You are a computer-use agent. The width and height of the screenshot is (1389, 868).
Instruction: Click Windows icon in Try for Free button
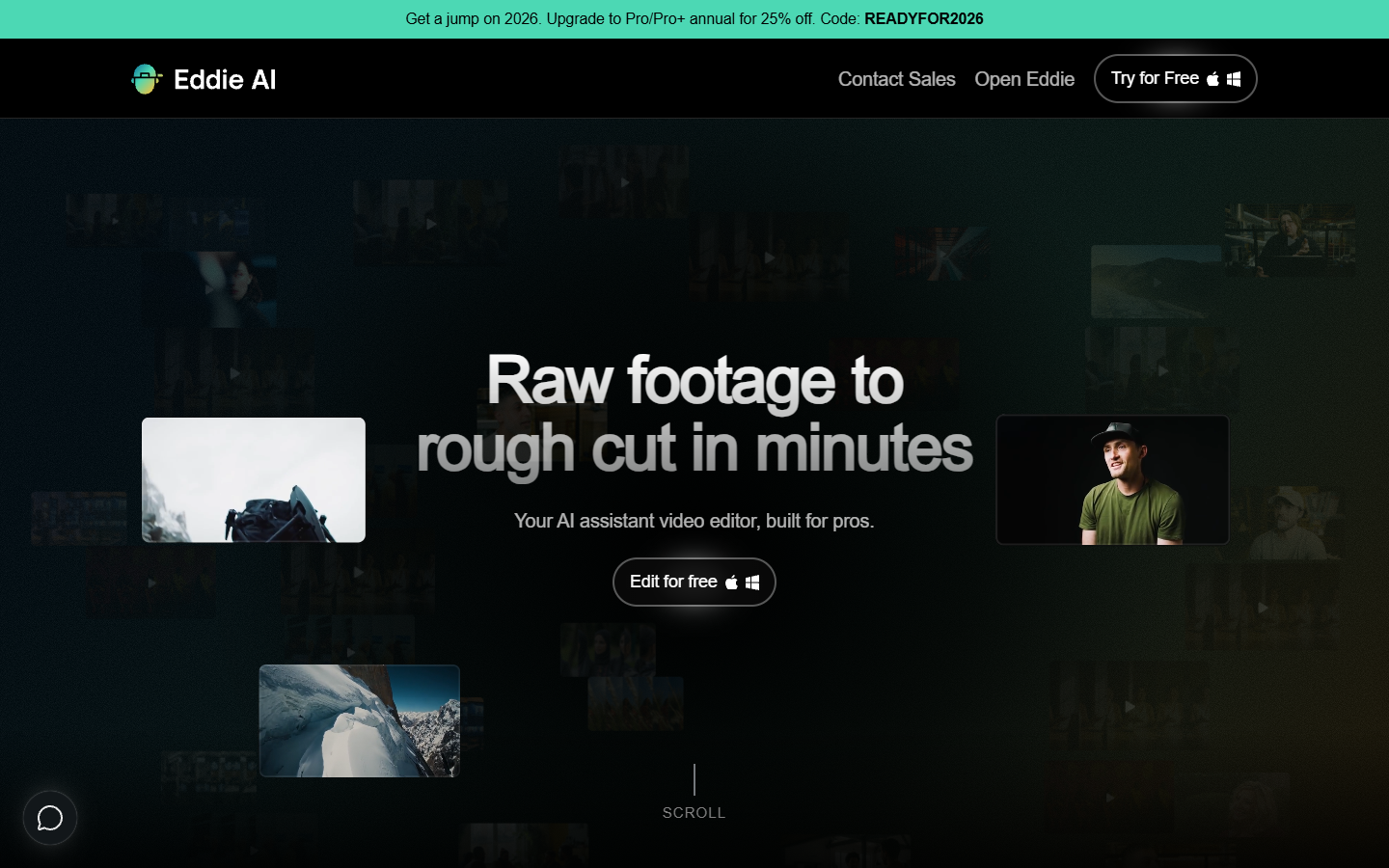tap(1234, 79)
